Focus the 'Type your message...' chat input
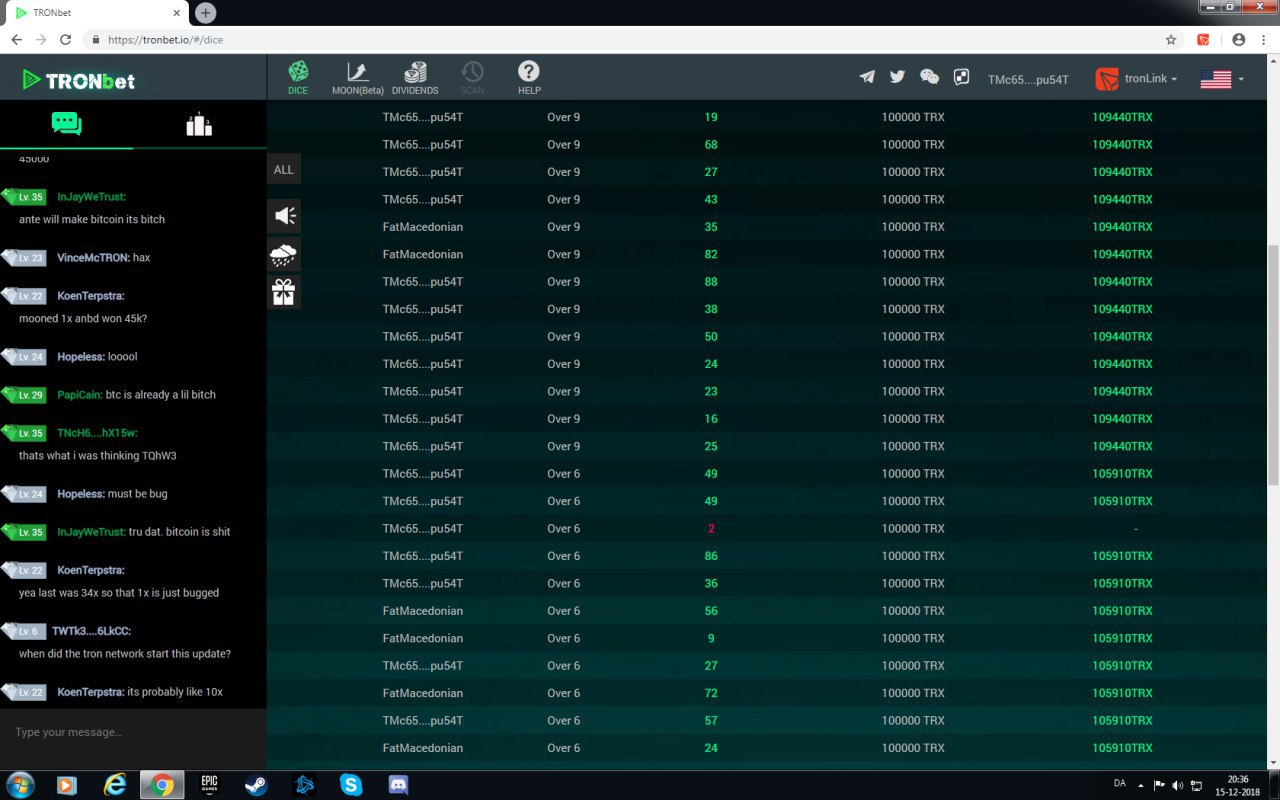Viewport: 1280px width, 800px height. pyautogui.click(x=133, y=732)
